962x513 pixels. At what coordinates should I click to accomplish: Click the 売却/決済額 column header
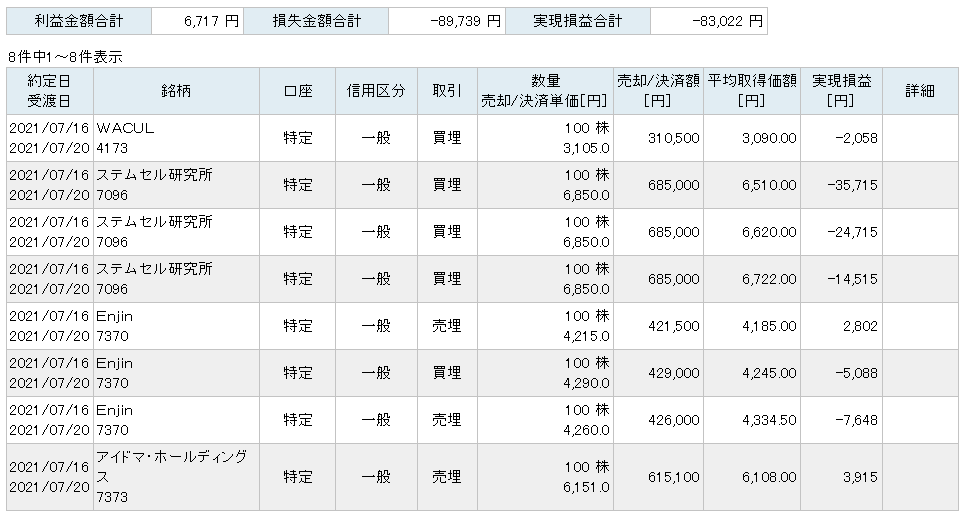pos(658,91)
